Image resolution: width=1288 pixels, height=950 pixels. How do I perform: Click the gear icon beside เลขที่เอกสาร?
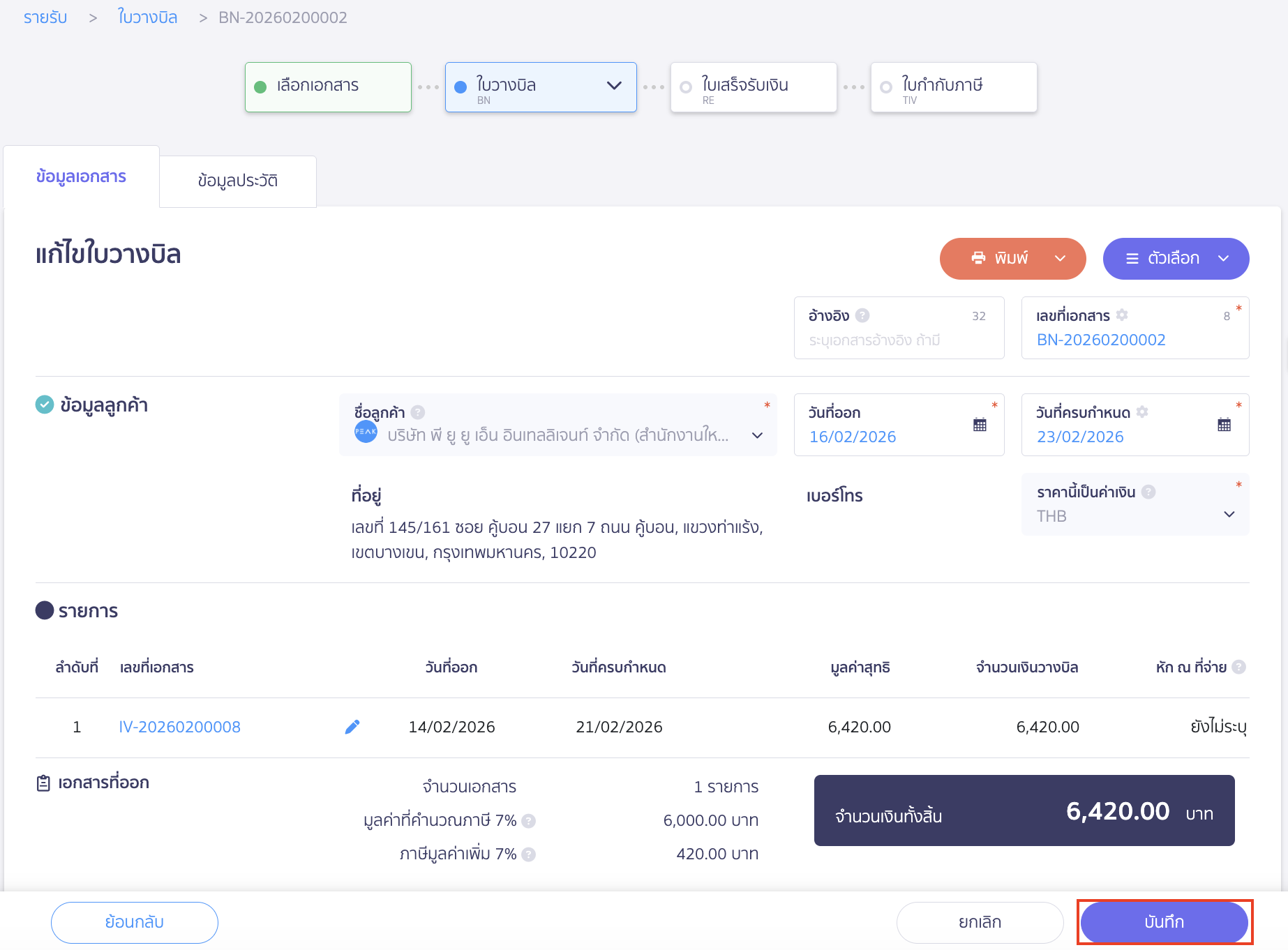pyautogui.click(x=1122, y=315)
